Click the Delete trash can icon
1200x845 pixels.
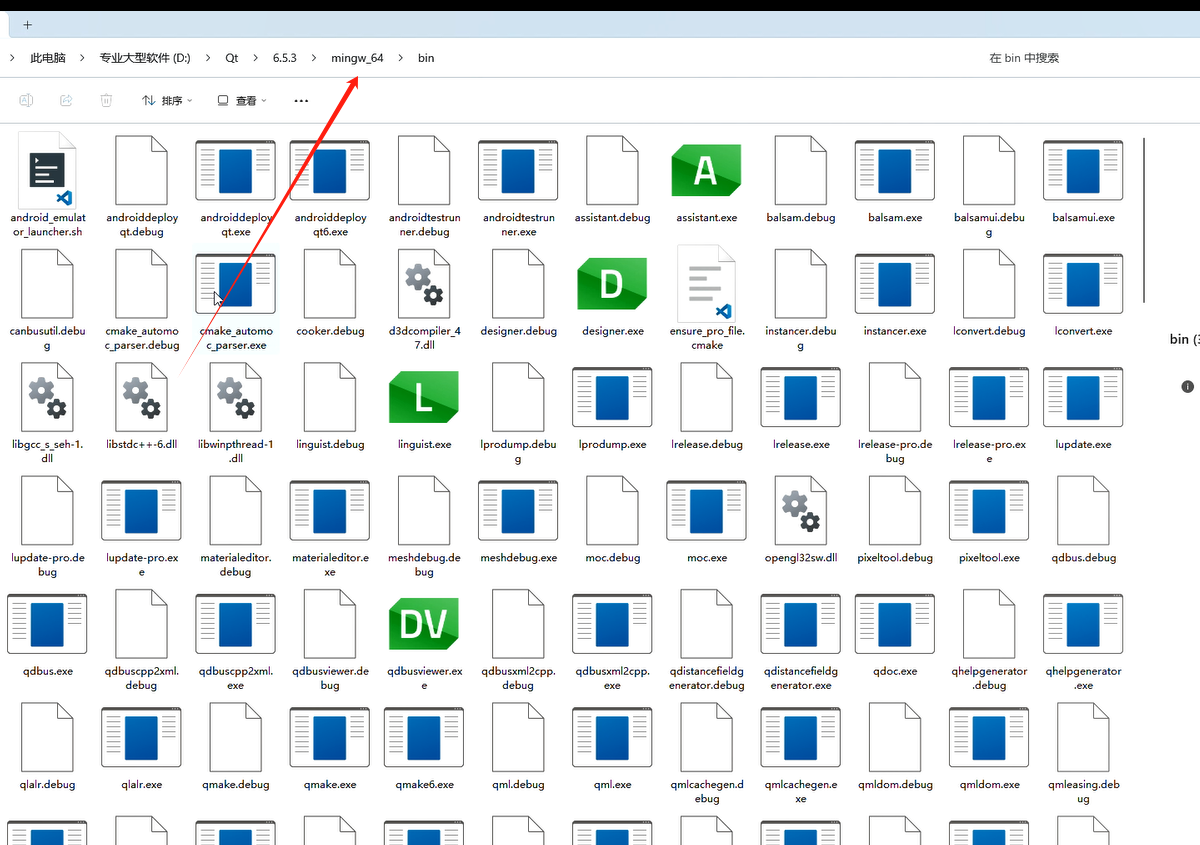pos(106,100)
